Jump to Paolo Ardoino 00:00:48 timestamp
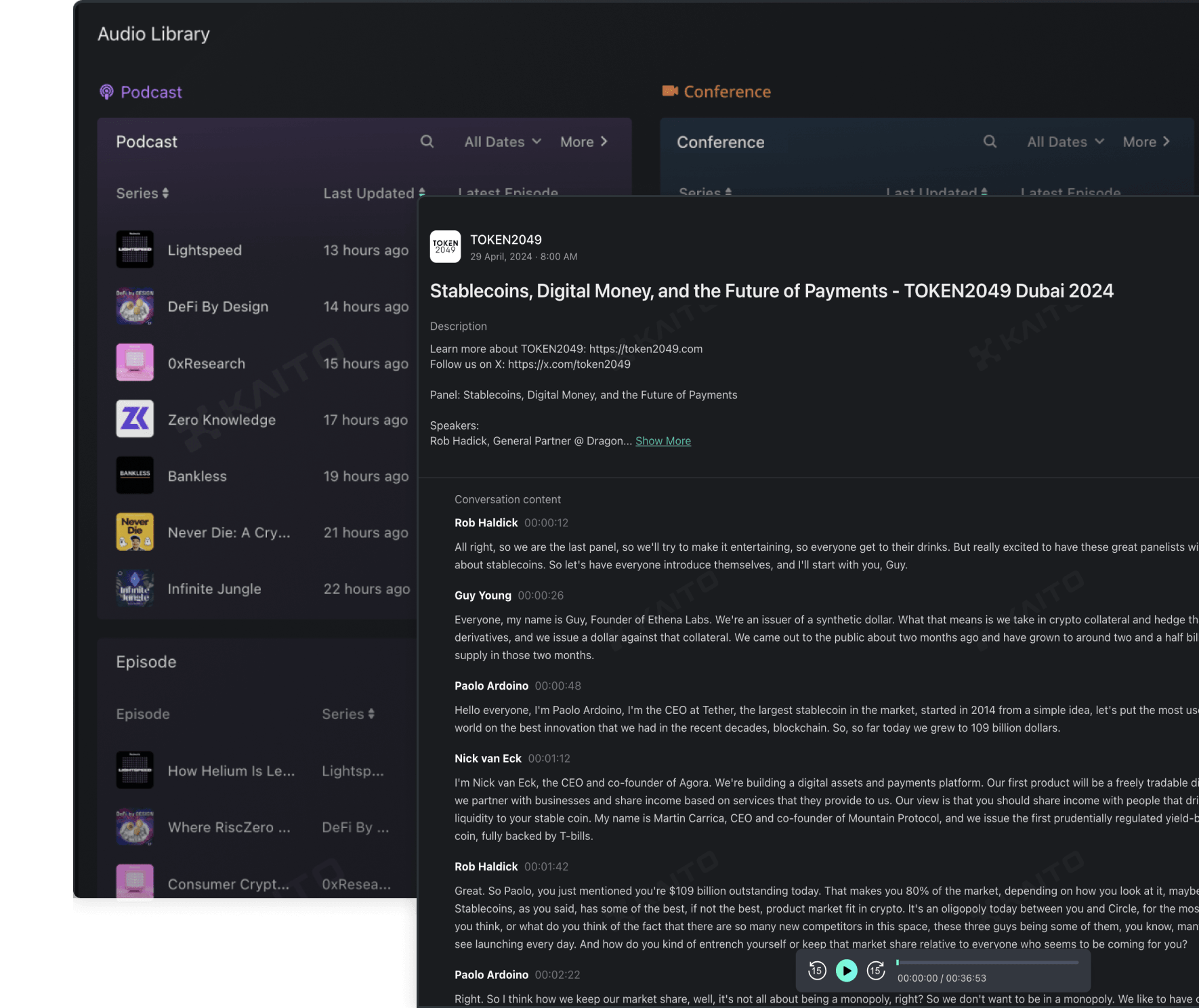This screenshot has height=1008, width=1199. tap(558, 686)
